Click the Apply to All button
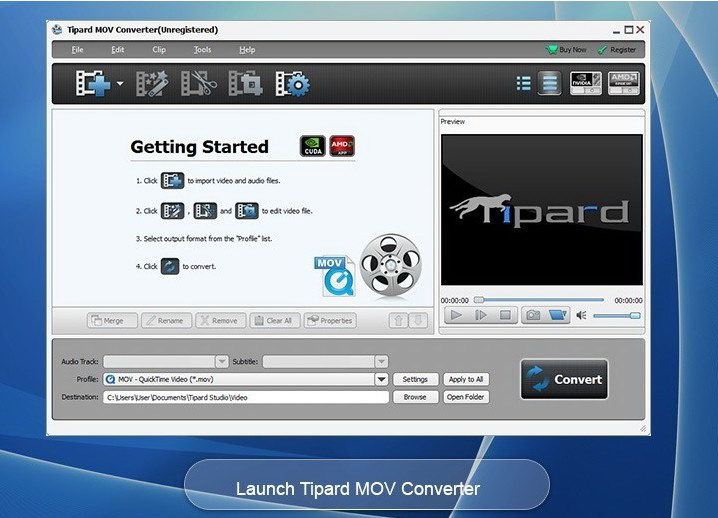Image resolution: width=718 pixels, height=518 pixels. click(466, 379)
